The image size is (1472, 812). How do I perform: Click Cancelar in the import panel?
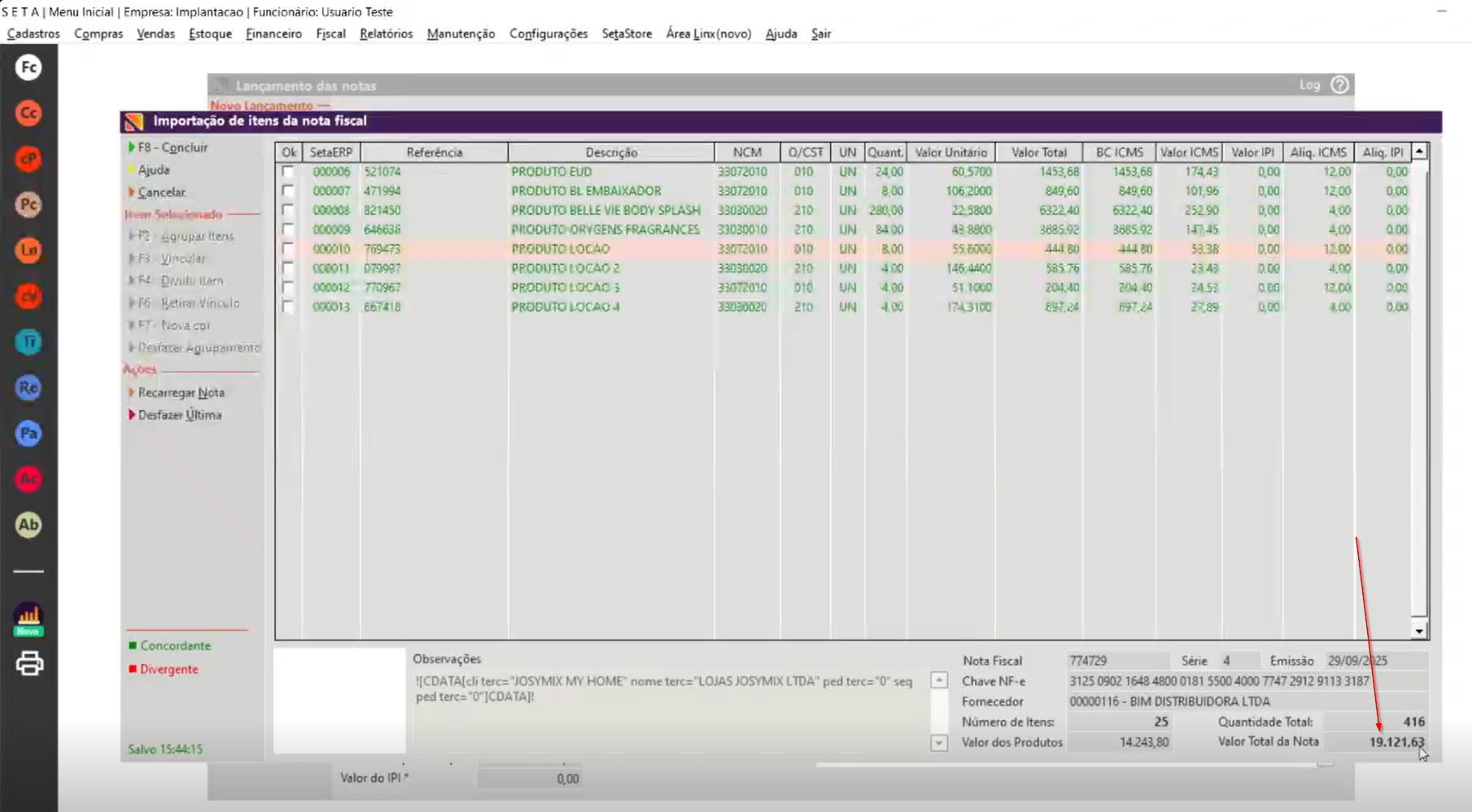point(156,192)
